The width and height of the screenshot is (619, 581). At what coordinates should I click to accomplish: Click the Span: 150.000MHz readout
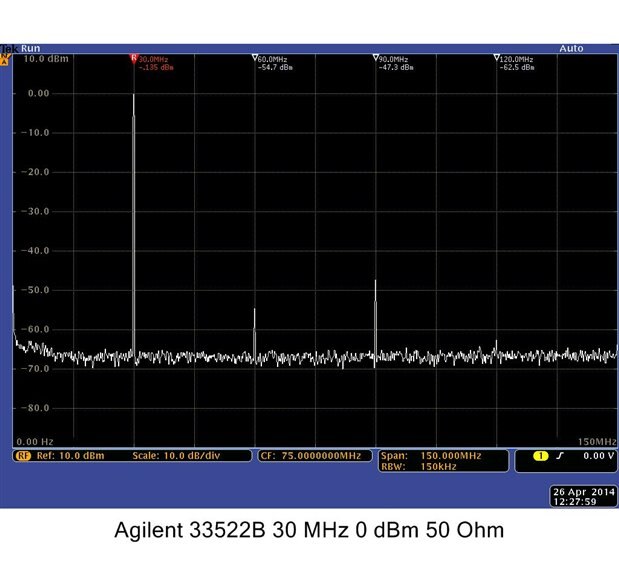point(431,456)
